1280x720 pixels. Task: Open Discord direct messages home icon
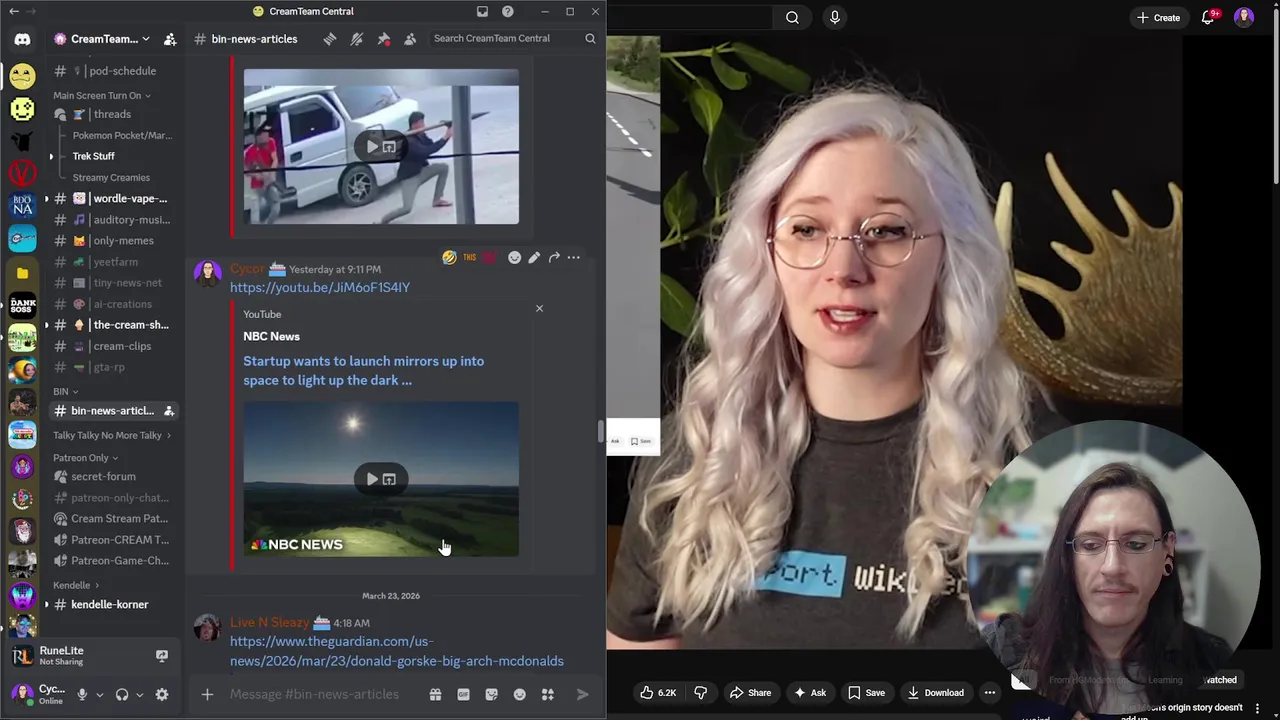(x=22, y=39)
